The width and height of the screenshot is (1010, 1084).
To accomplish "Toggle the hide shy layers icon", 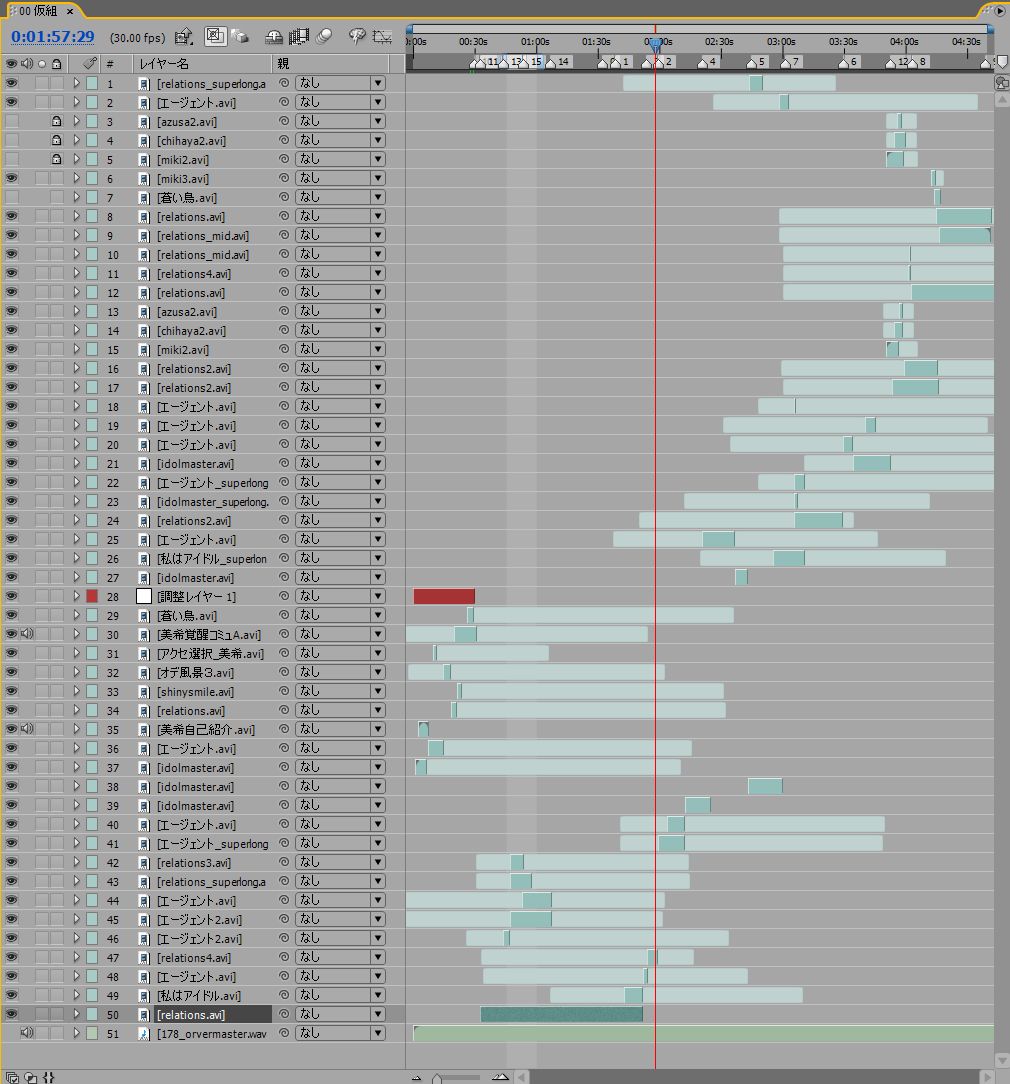I will coord(274,37).
